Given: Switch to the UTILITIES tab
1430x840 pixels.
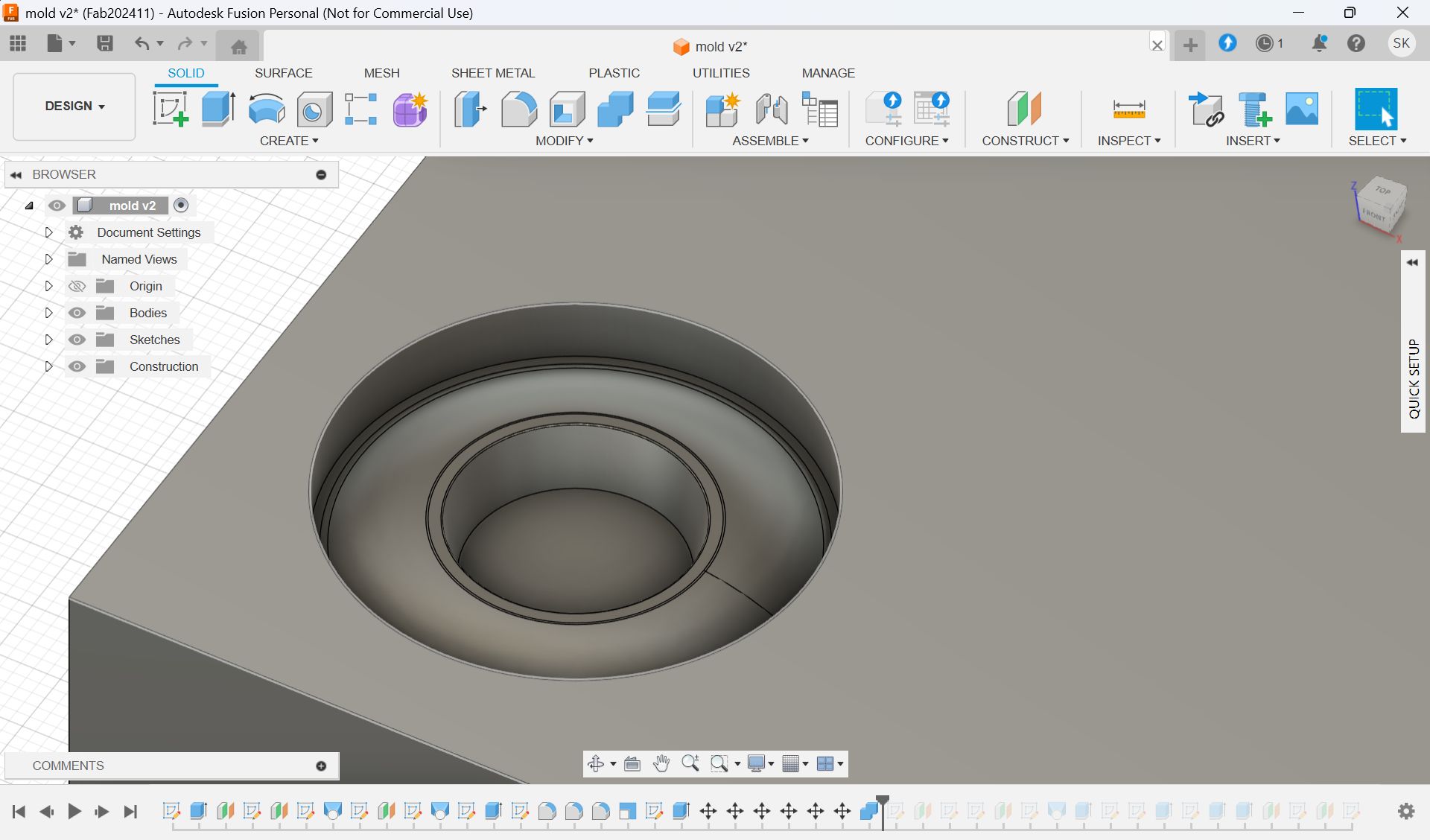Looking at the screenshot, I should (721, 73).
